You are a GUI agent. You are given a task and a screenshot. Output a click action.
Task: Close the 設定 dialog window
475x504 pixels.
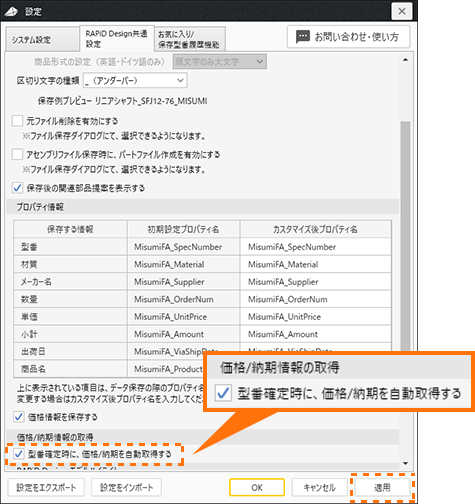[402, 11]
